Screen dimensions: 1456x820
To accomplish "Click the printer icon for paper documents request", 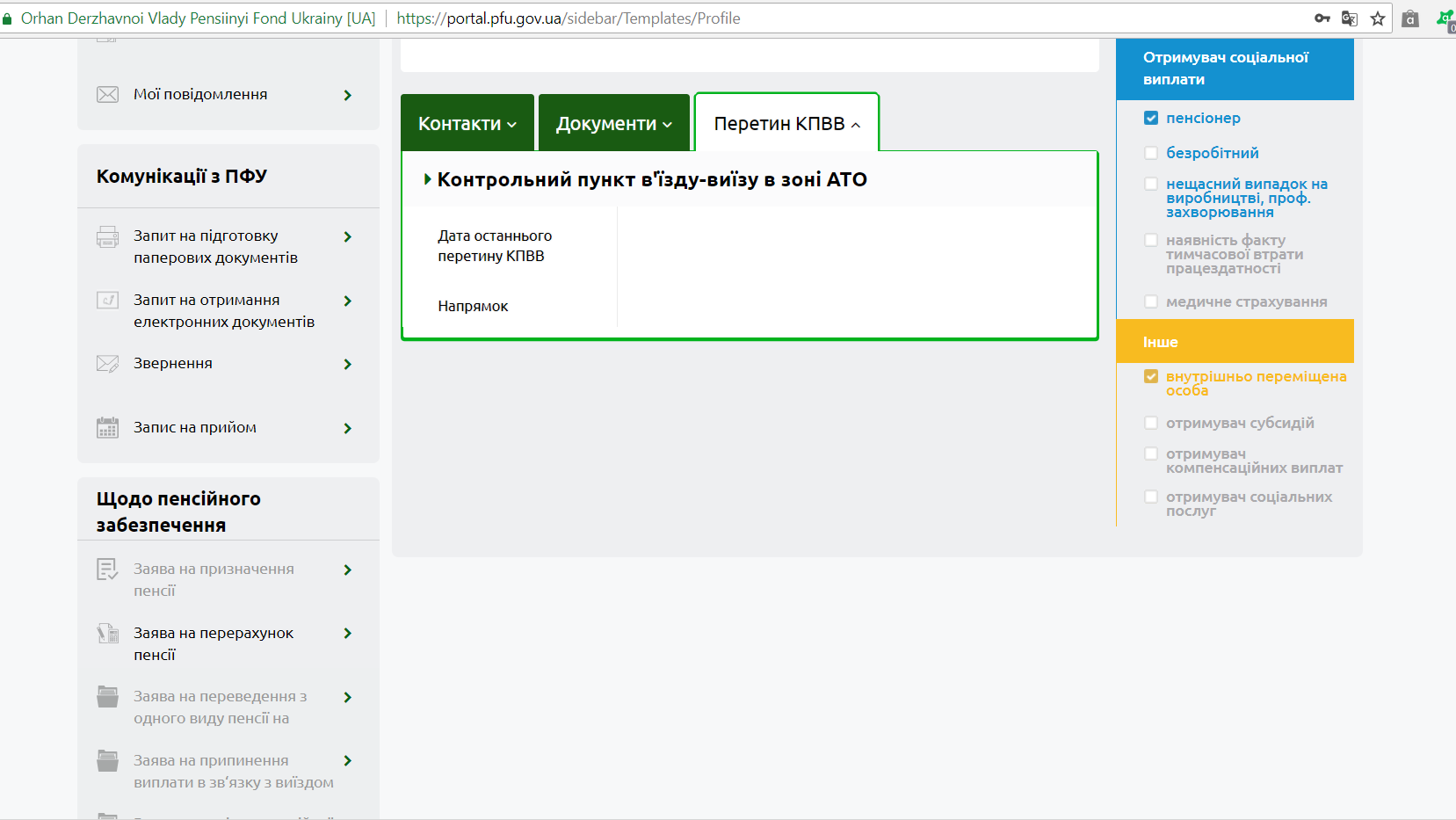I will (x=107, y=236).
